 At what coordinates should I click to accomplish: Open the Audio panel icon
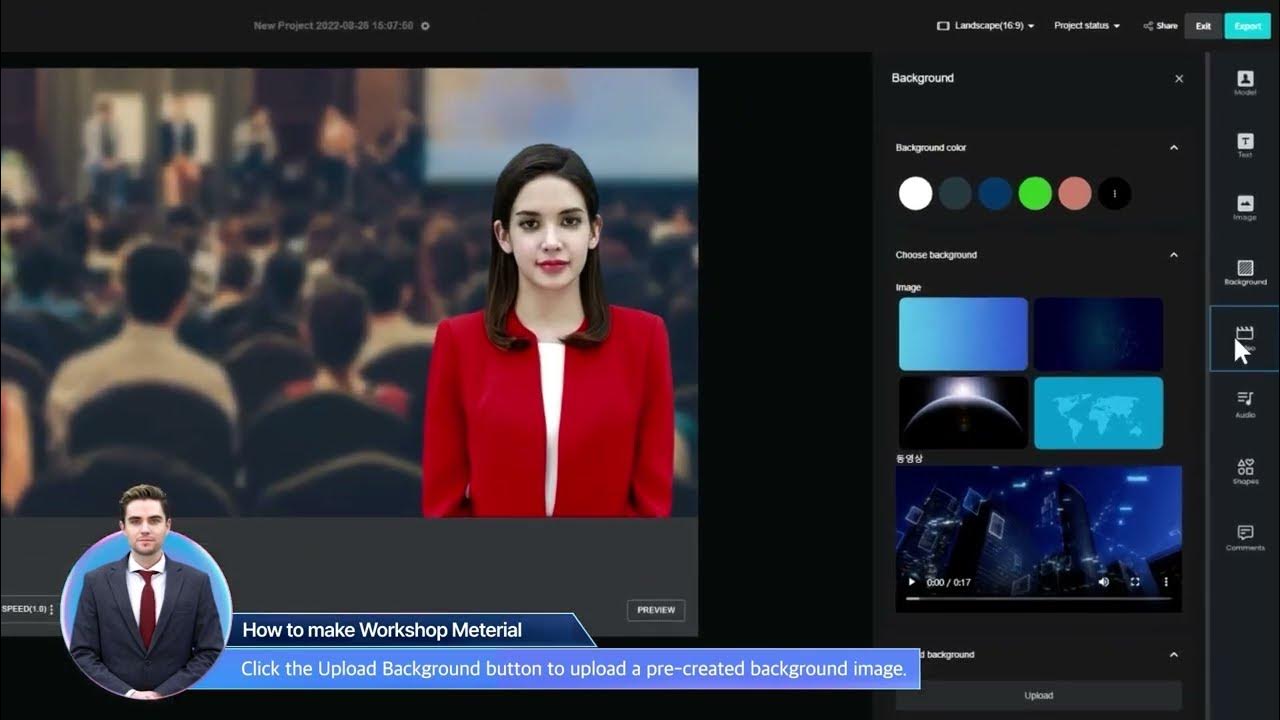tap(1245, 402)
